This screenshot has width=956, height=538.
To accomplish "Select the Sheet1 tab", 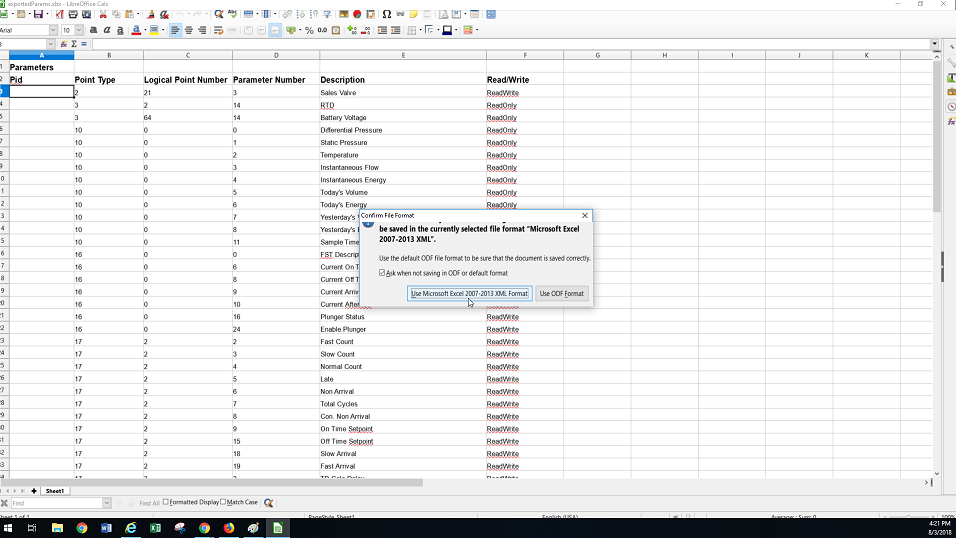I will pyautogui.click(x=54, y=491).
